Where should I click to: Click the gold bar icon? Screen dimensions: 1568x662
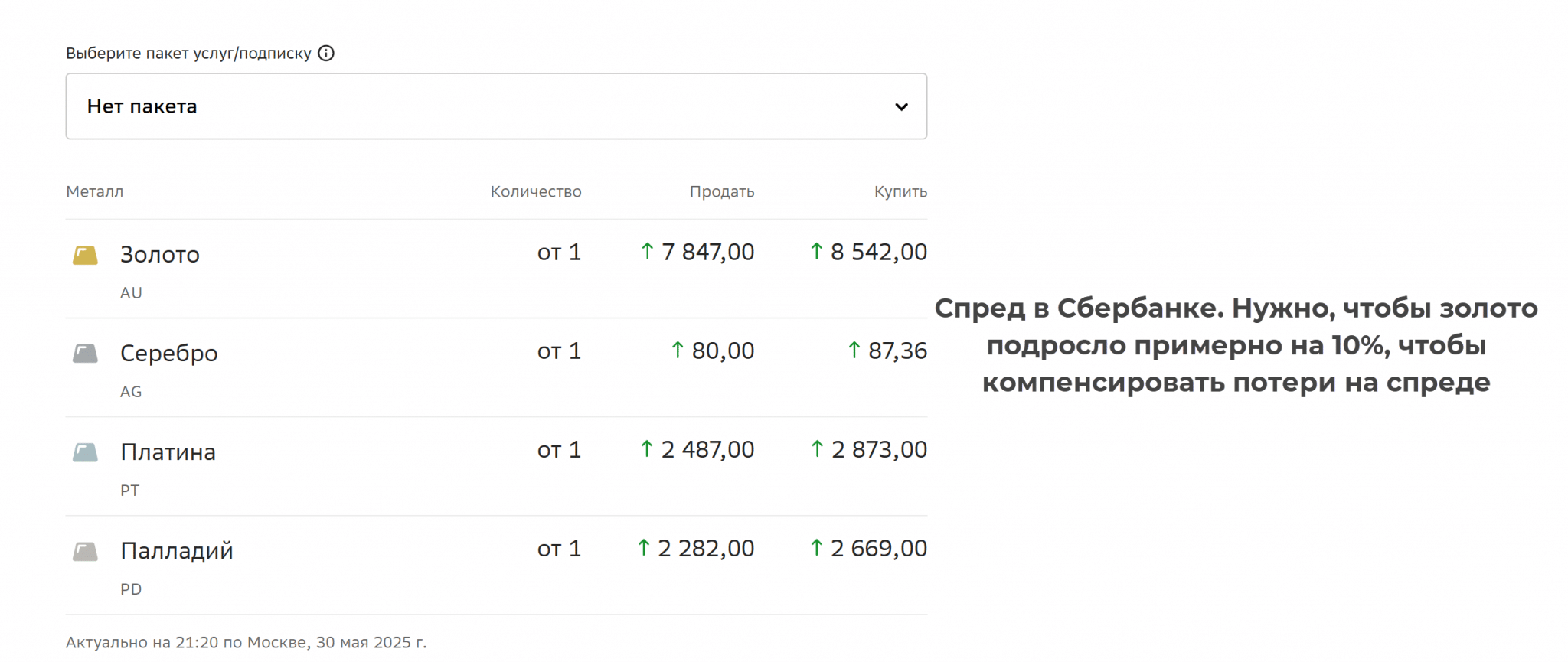pos(85,255)
